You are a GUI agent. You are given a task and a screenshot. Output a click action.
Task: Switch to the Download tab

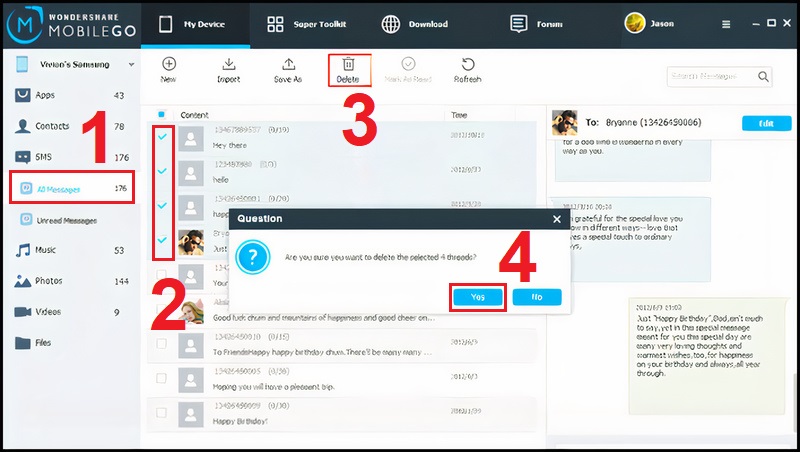click(x=415, y=24)
